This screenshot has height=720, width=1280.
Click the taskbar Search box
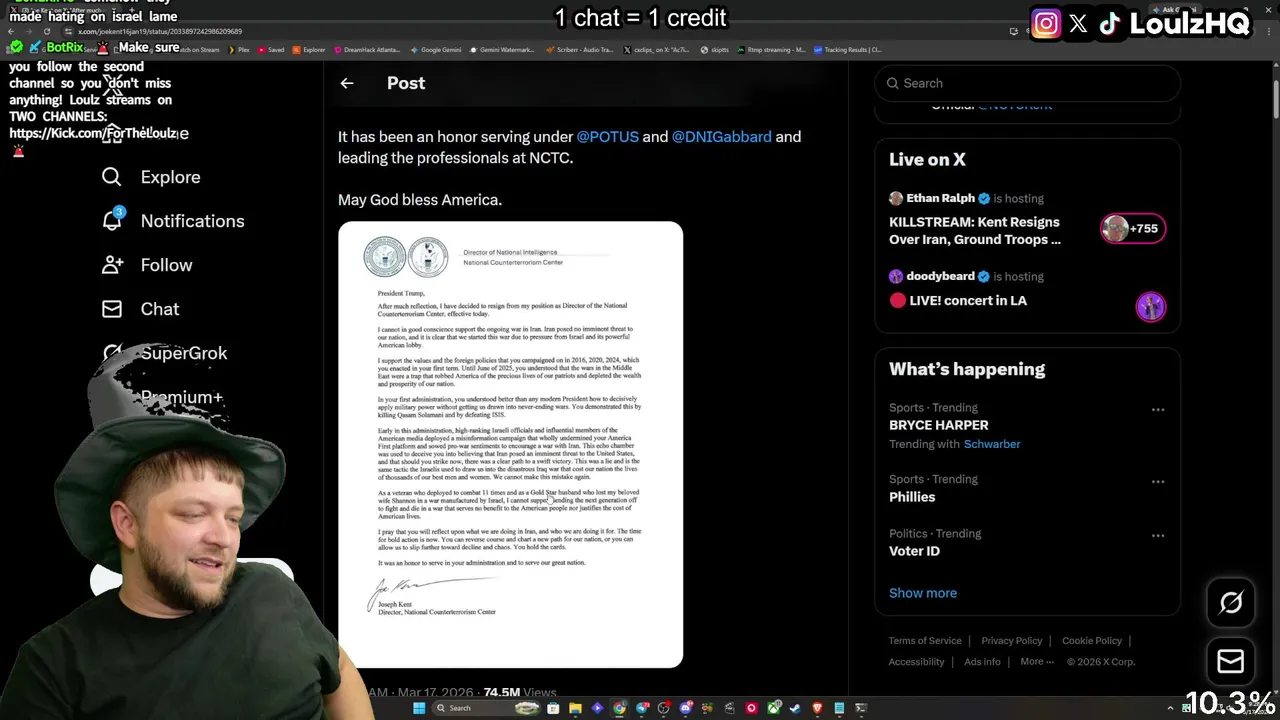coord(486,708)
